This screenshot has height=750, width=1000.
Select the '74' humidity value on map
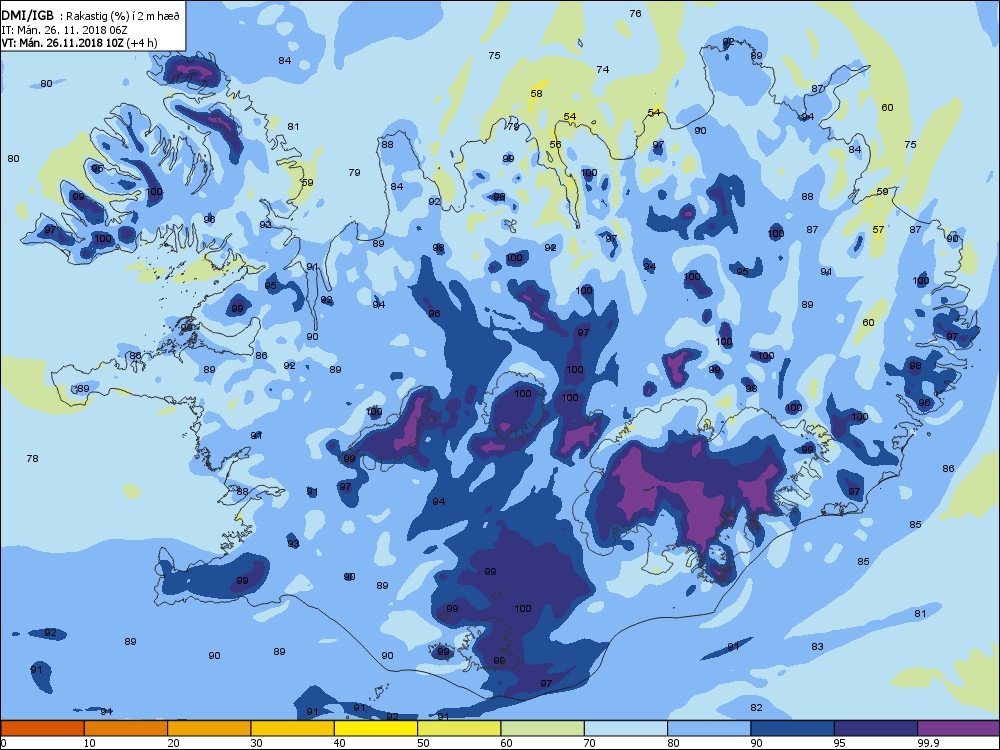[603, 69]
